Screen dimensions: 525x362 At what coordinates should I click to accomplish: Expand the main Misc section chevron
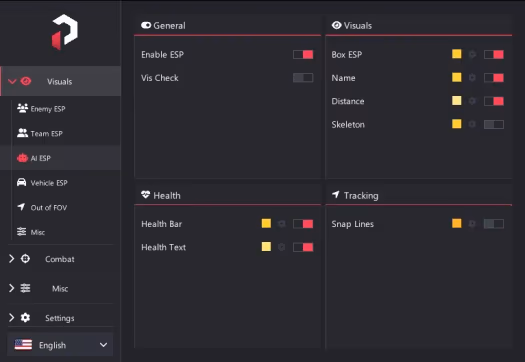tap(11, 288)
